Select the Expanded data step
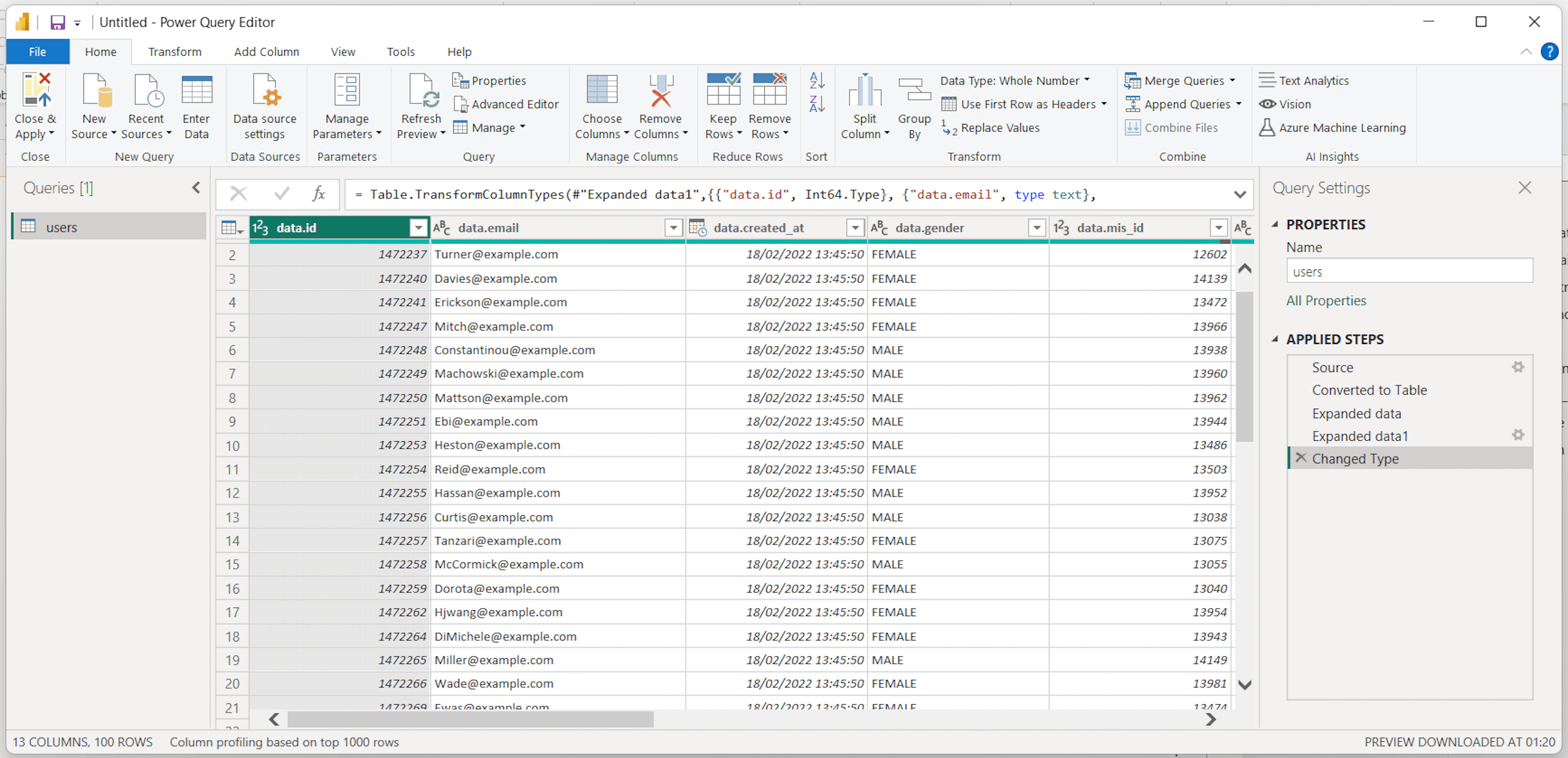The height and width of the screenshot is (758, 1568). click(x=1356, y=413)
